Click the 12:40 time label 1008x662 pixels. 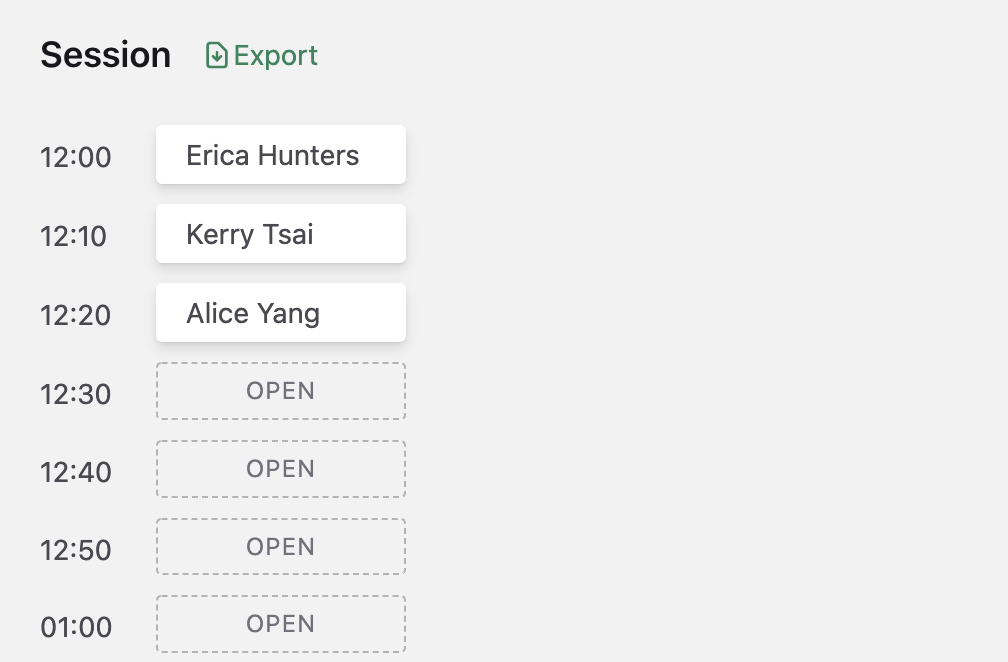(76, 472)
